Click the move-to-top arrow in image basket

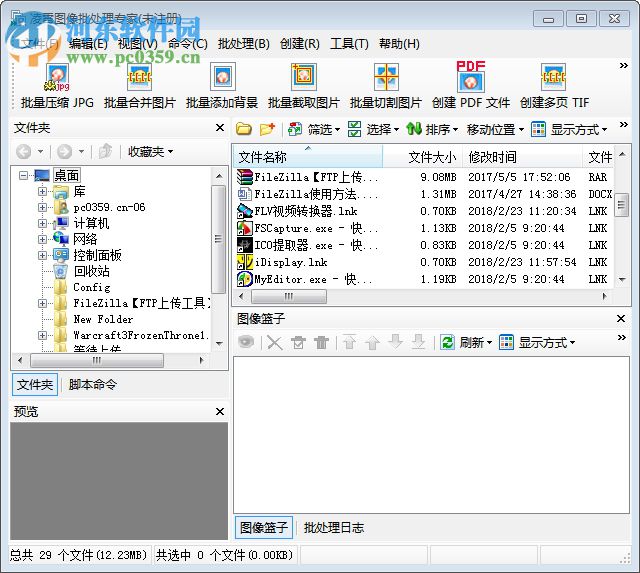click(349, 342)
